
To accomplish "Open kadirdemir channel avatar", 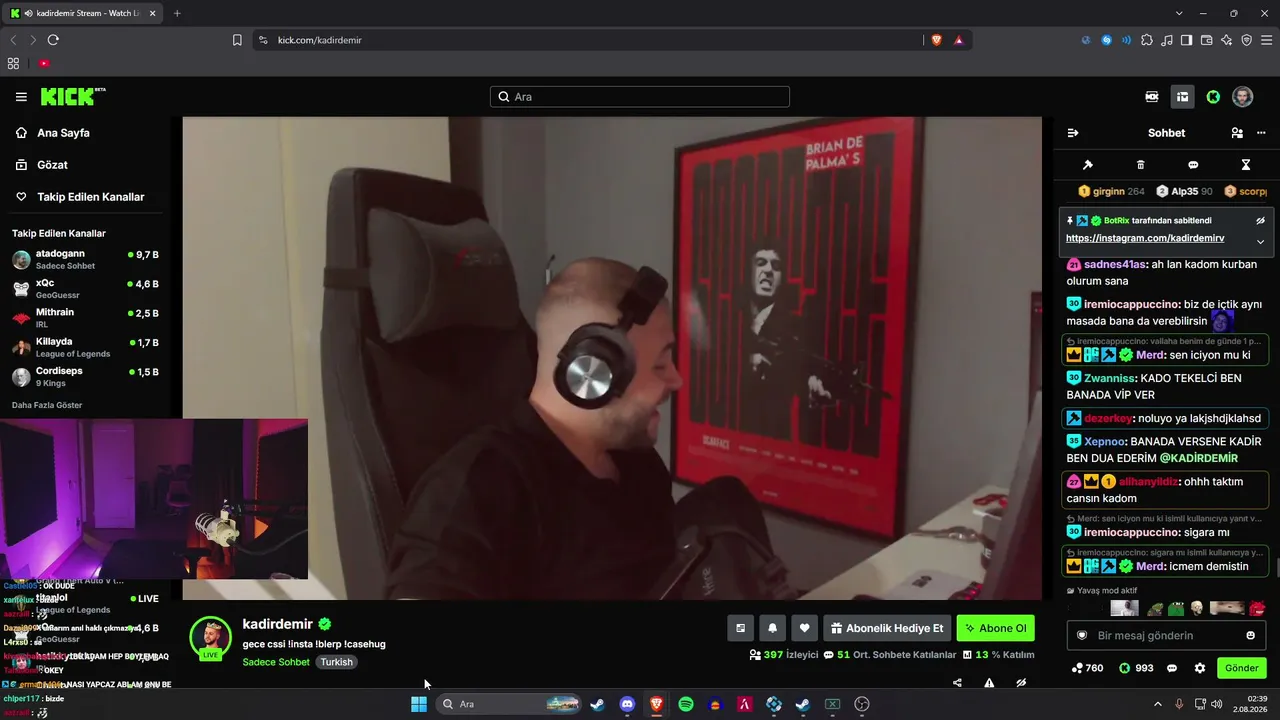I will (x=210, y=638).
